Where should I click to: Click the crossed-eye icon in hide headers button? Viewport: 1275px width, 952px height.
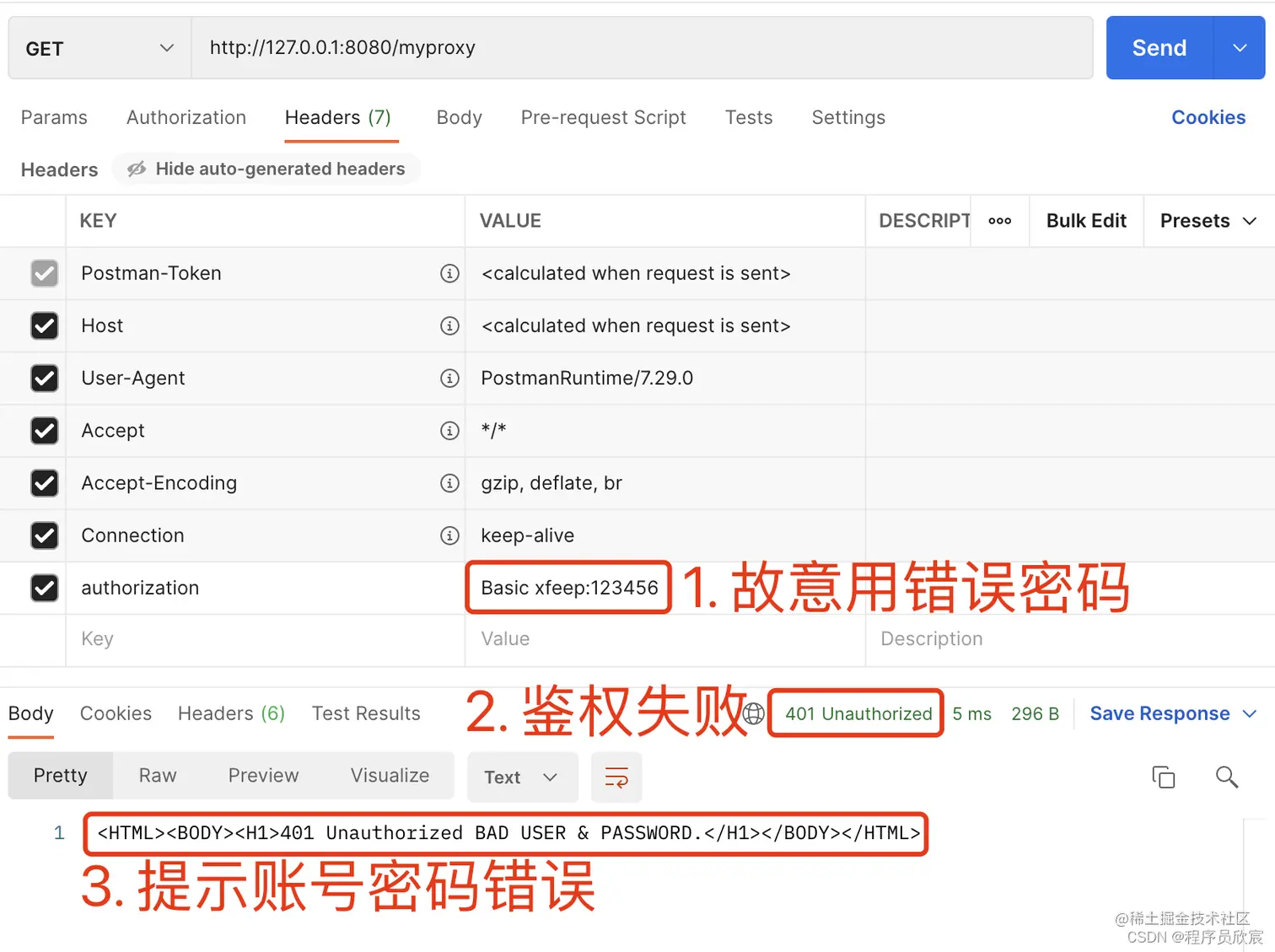point(137,169)
